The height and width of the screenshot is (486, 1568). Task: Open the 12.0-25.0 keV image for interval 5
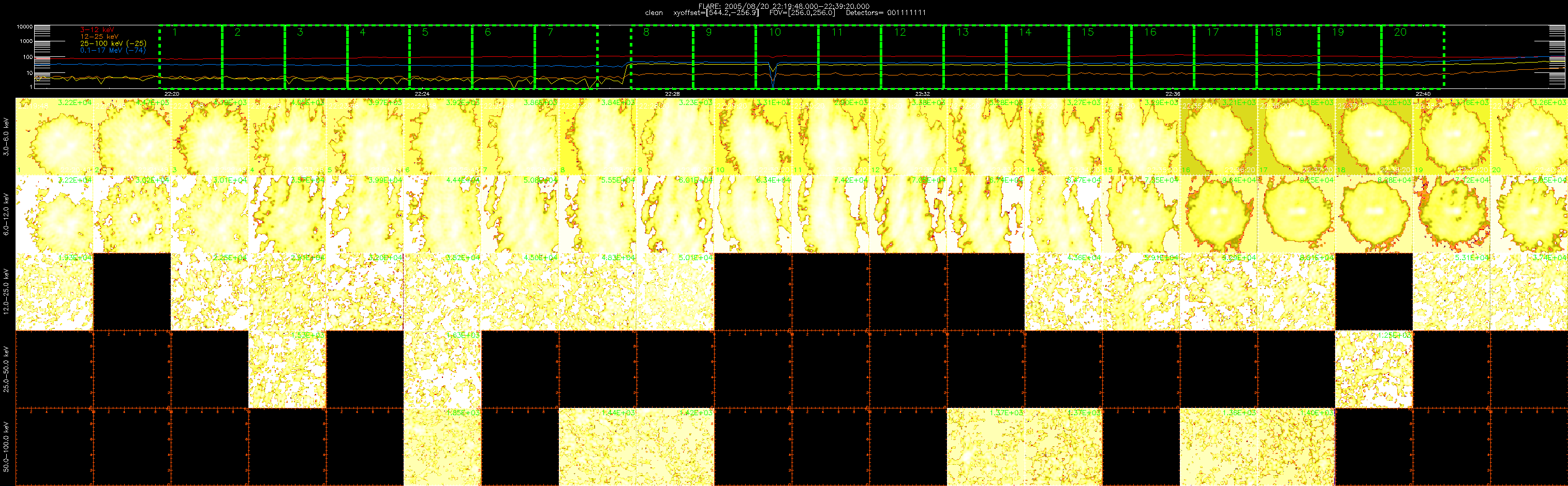coord(365,292)
